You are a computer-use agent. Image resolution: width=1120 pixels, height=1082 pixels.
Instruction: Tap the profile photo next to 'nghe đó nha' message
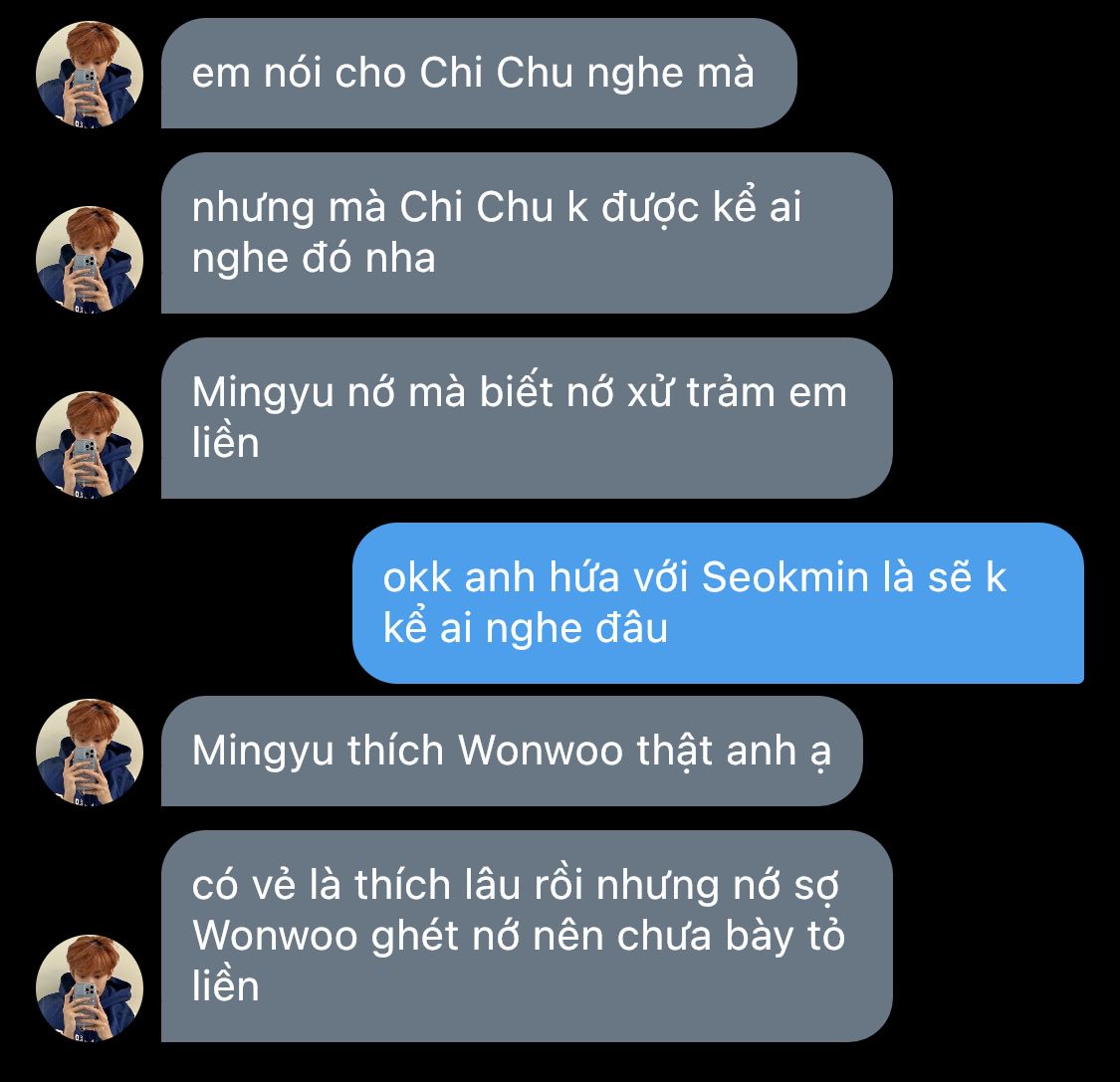click(90, 259)
